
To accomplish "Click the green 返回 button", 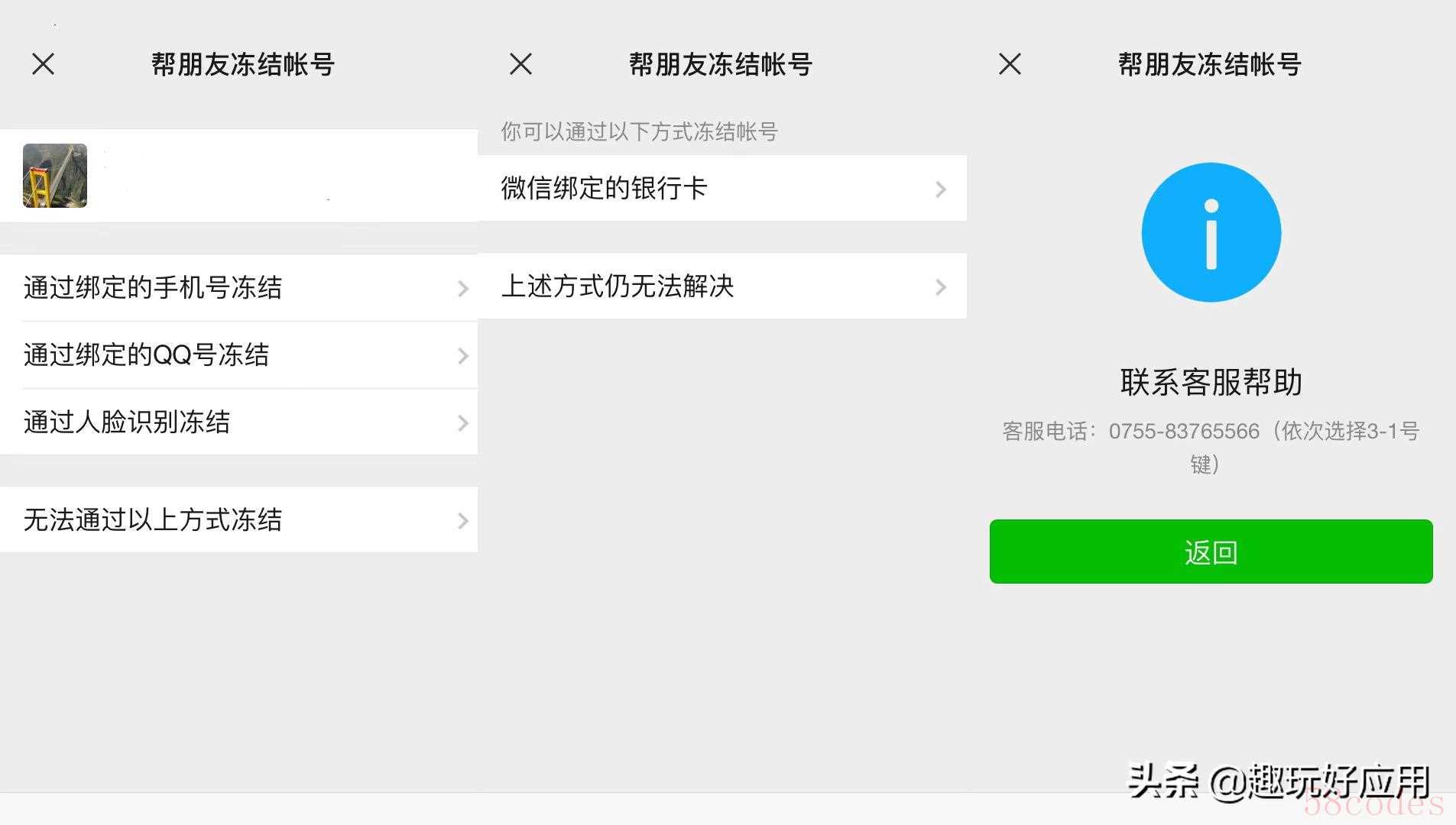I will [1211, 552].
